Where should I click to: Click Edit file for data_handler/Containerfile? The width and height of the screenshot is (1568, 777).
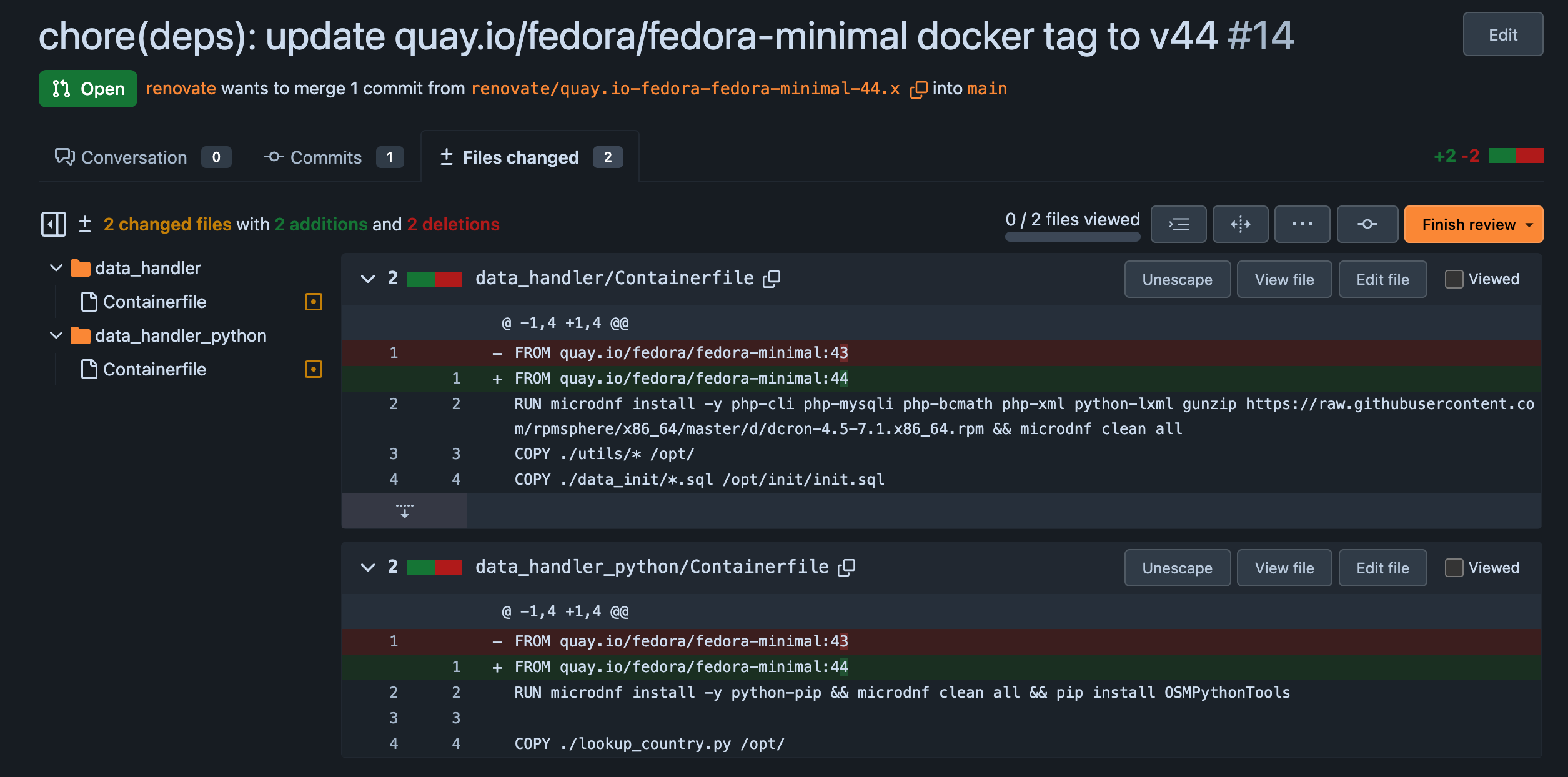pyautogui.click(x=1382, y=279)
